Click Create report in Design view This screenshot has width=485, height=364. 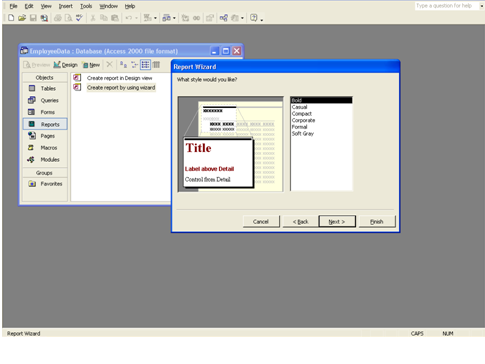pyautogui.click(x=119, y=78)
